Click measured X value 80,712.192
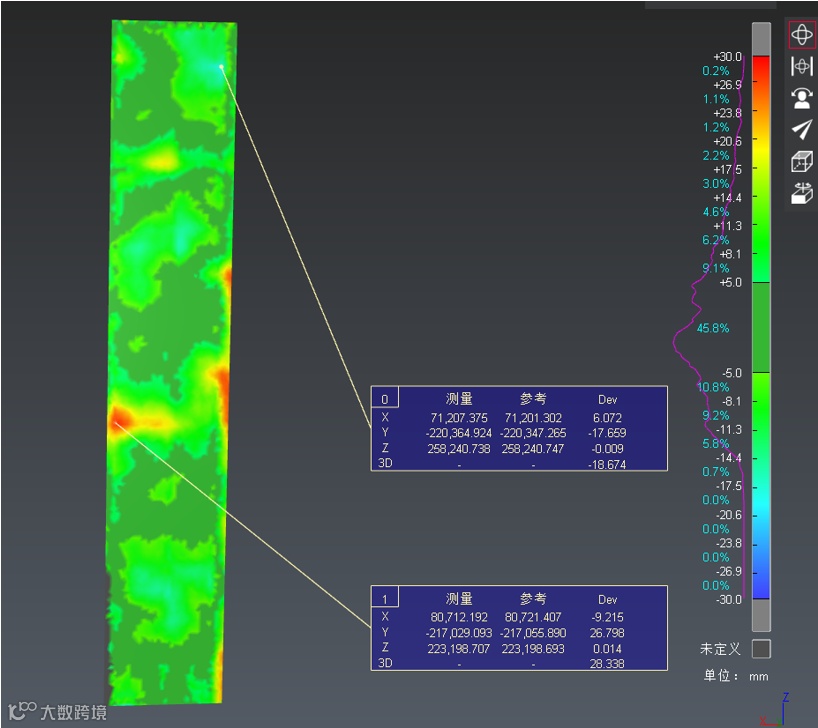The height and width of the screenshot is (728, 818). pyautogui.click(x=459, y=617)
